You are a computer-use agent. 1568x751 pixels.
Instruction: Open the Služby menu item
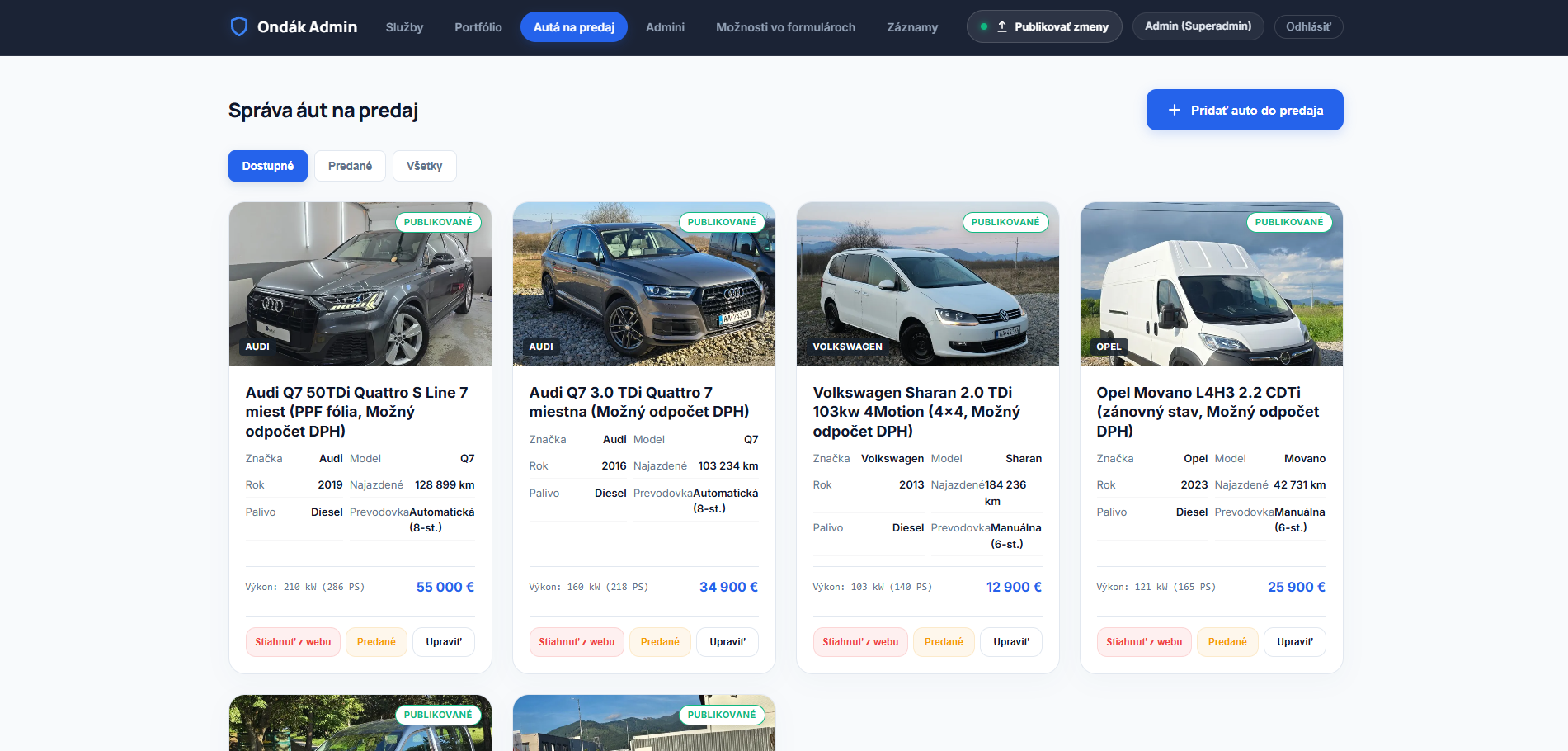(x=404, y=27)
